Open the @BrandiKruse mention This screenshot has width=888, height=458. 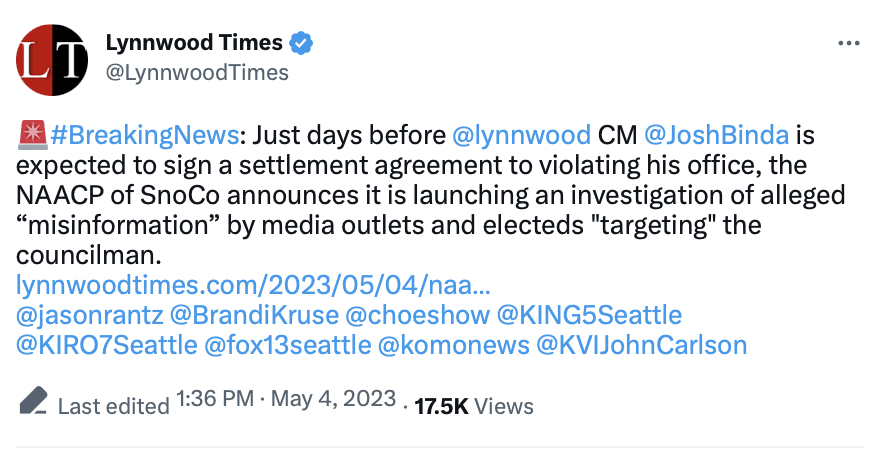254,315
